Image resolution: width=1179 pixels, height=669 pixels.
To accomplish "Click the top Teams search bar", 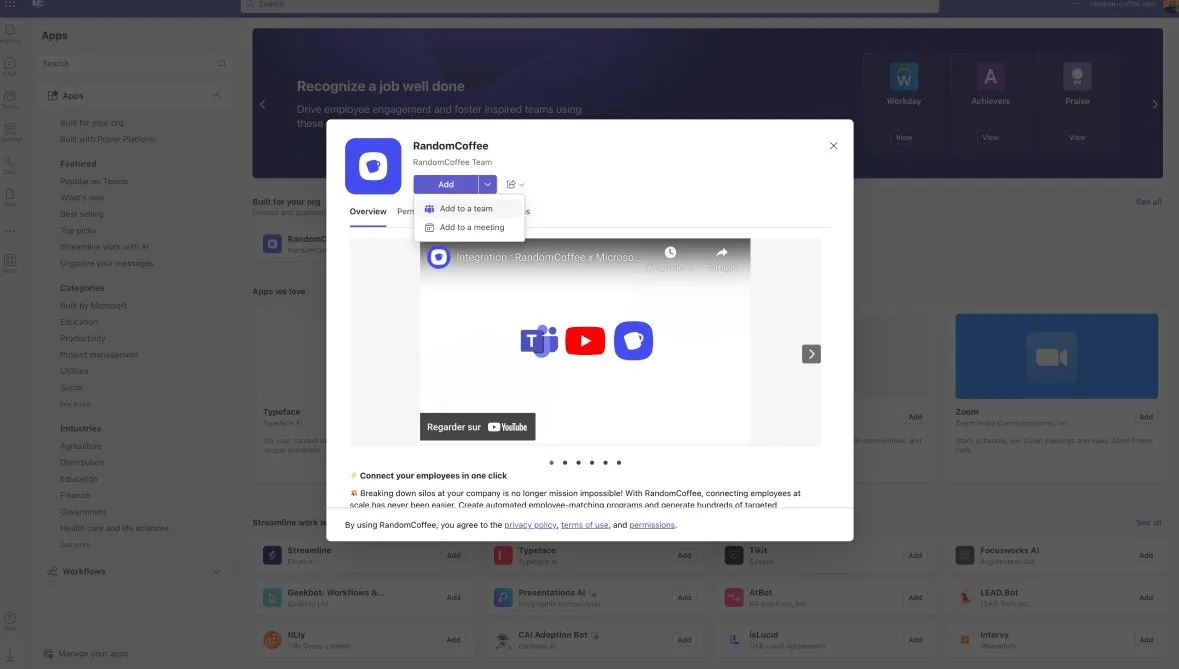I will pyautogui.click(x=590, y=5).
